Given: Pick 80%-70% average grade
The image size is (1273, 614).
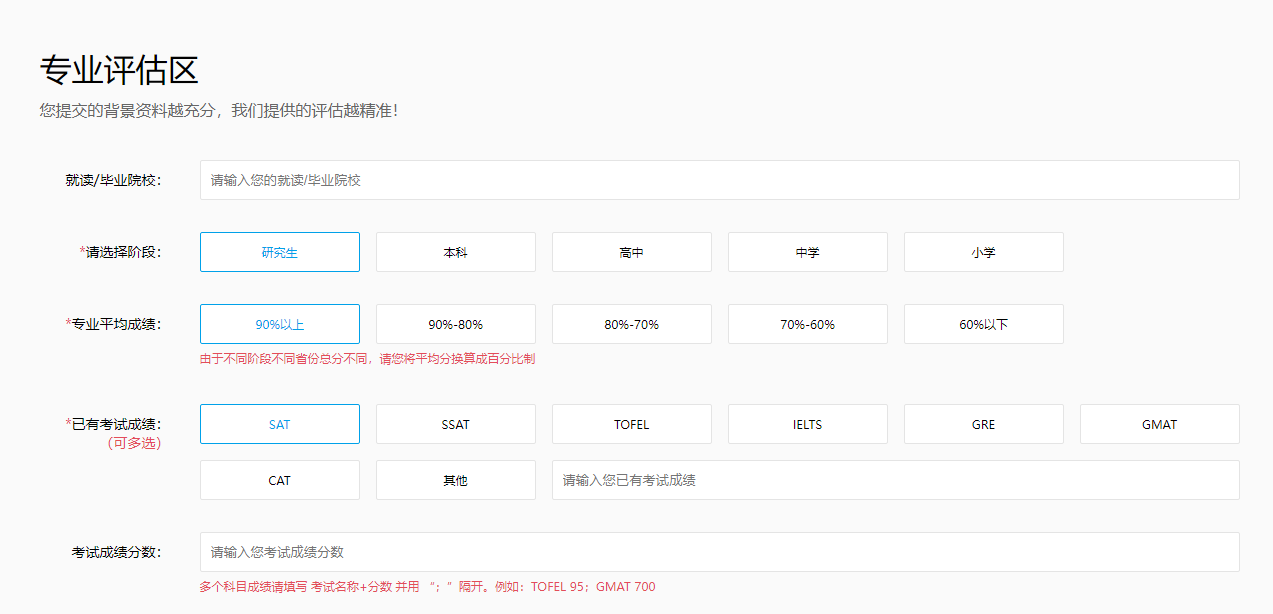Looking at the screenshot, I should coord(632,324).
